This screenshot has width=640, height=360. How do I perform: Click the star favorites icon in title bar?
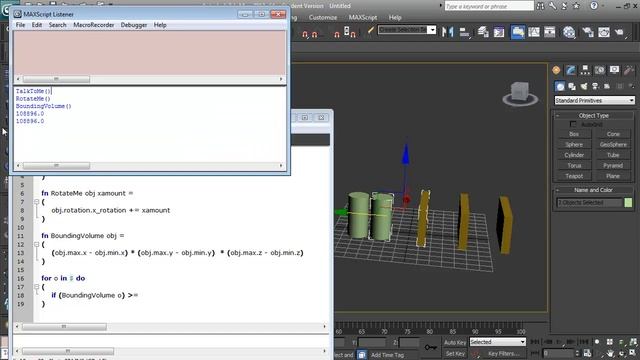576,6
